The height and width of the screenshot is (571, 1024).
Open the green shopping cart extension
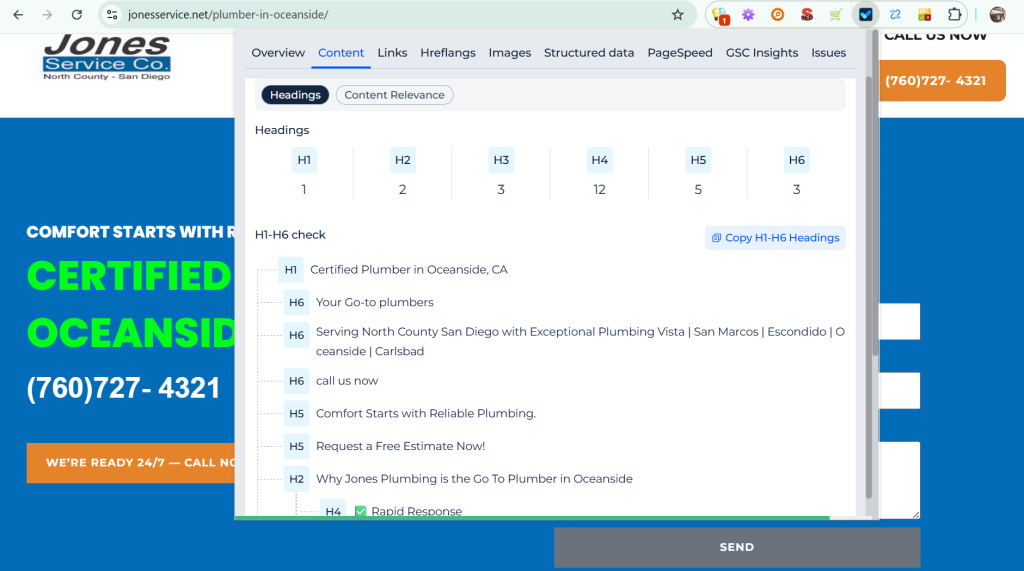[835, 15]
